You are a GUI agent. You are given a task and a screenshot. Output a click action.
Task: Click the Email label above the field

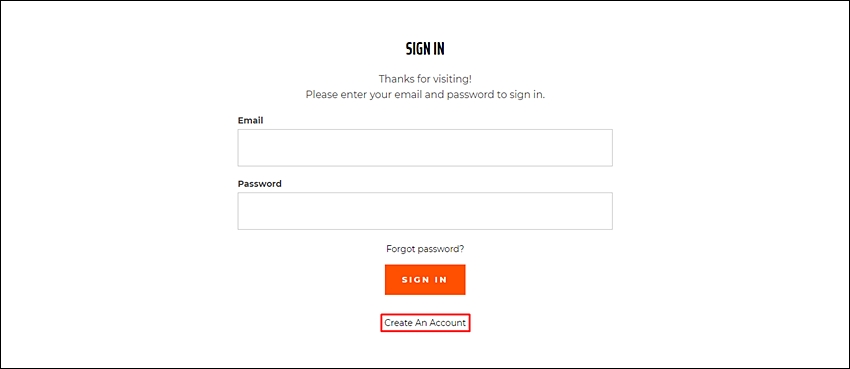250,120
